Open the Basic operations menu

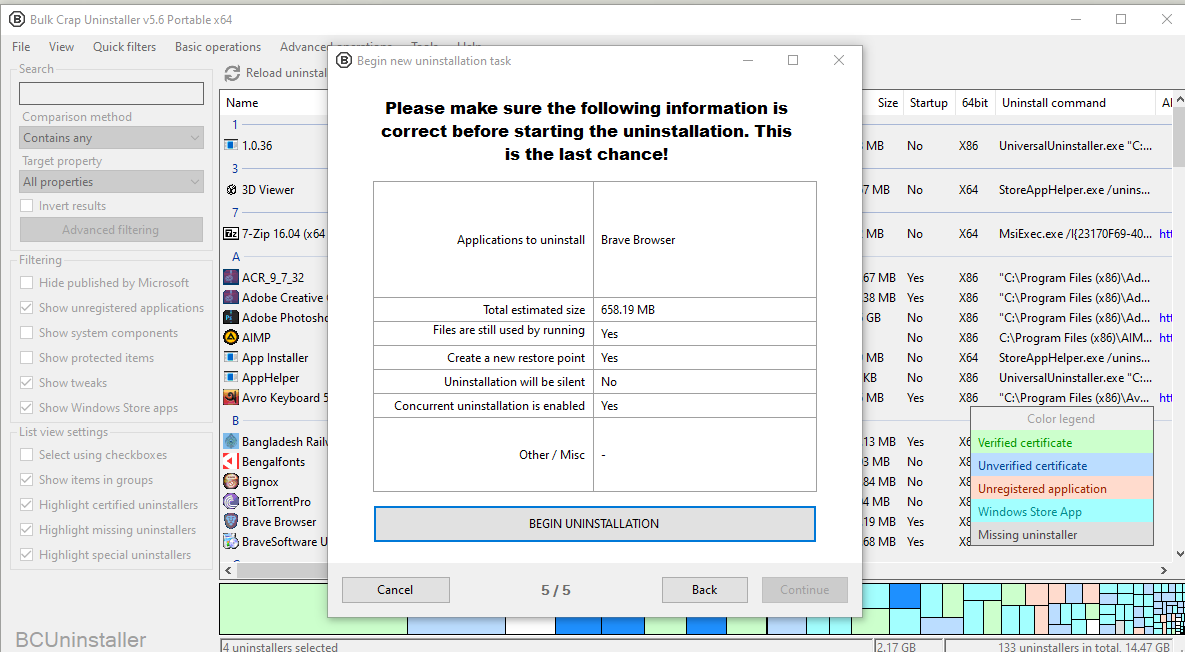tap(218, 47)
